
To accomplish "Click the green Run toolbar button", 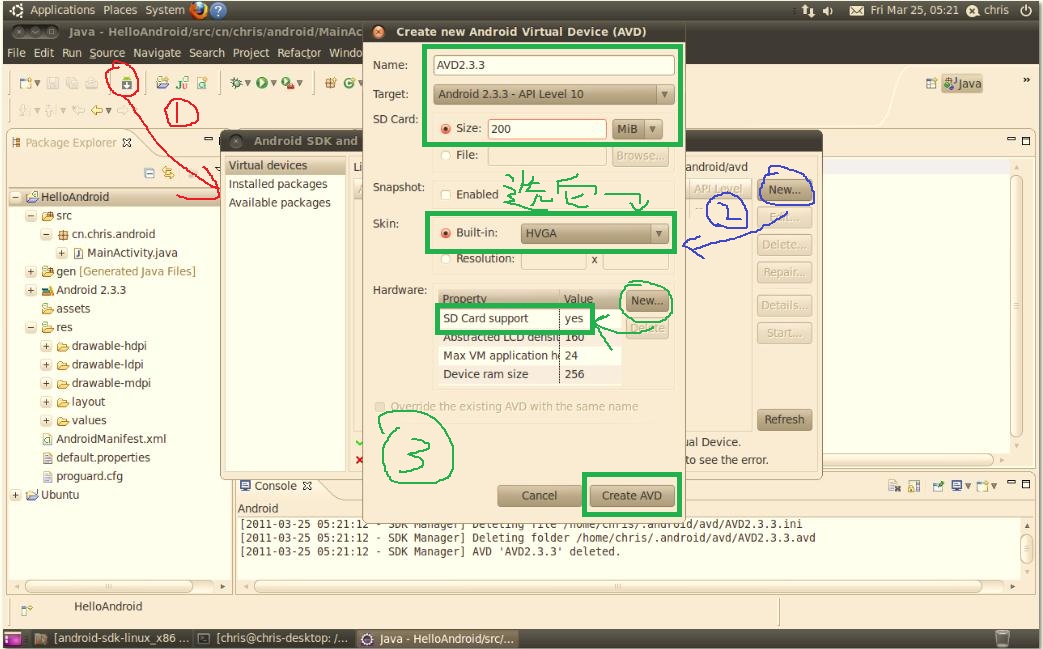I will click(263, 84).
